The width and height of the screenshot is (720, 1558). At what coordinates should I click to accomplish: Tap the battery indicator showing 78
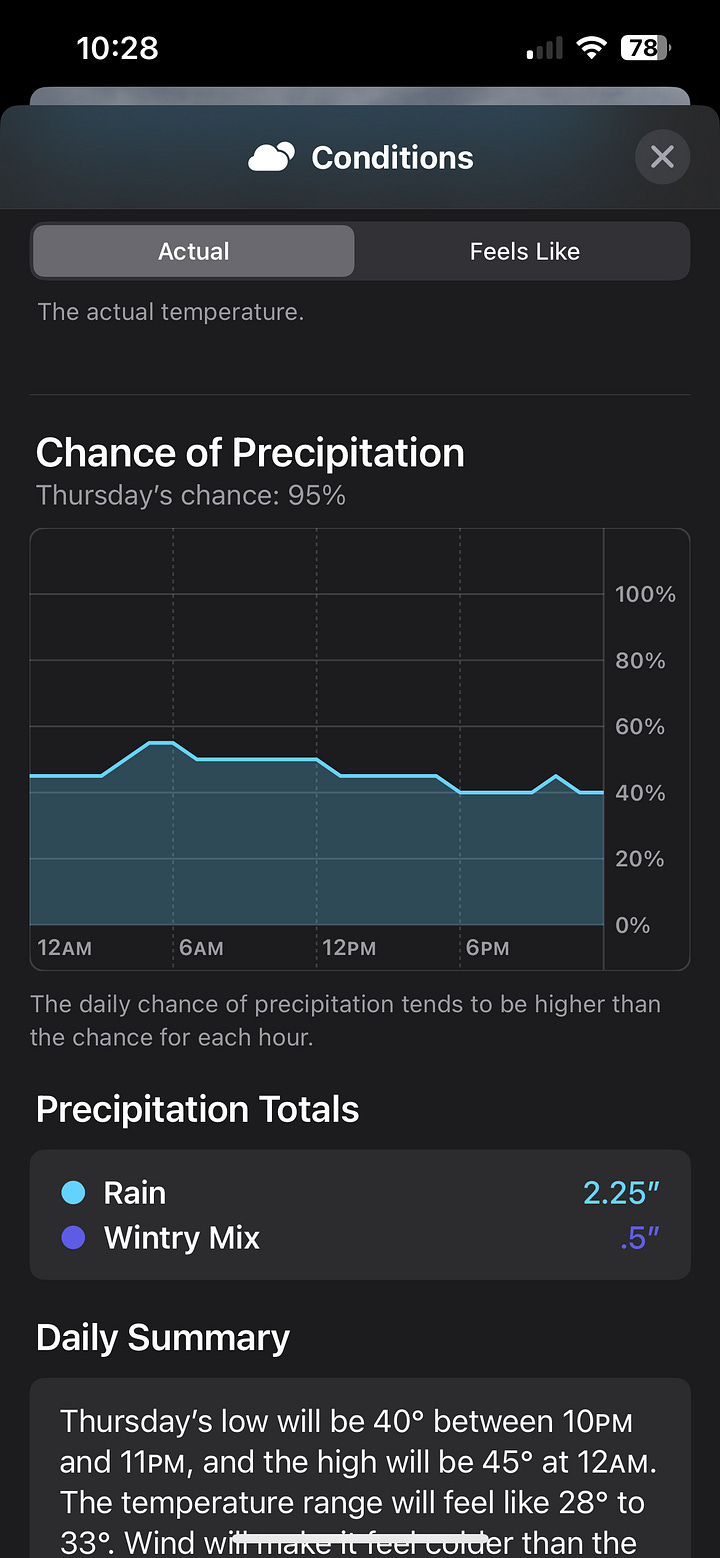pos(646,47)
